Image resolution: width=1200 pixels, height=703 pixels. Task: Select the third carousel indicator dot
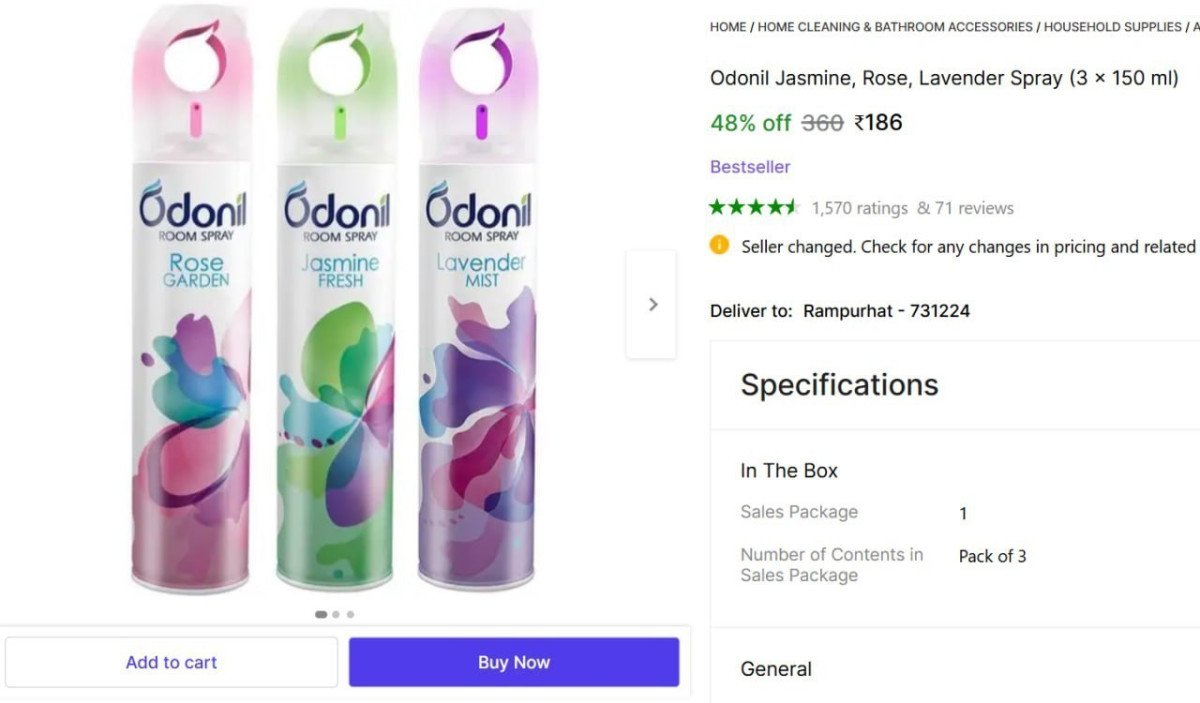click(x=349, y=614)
